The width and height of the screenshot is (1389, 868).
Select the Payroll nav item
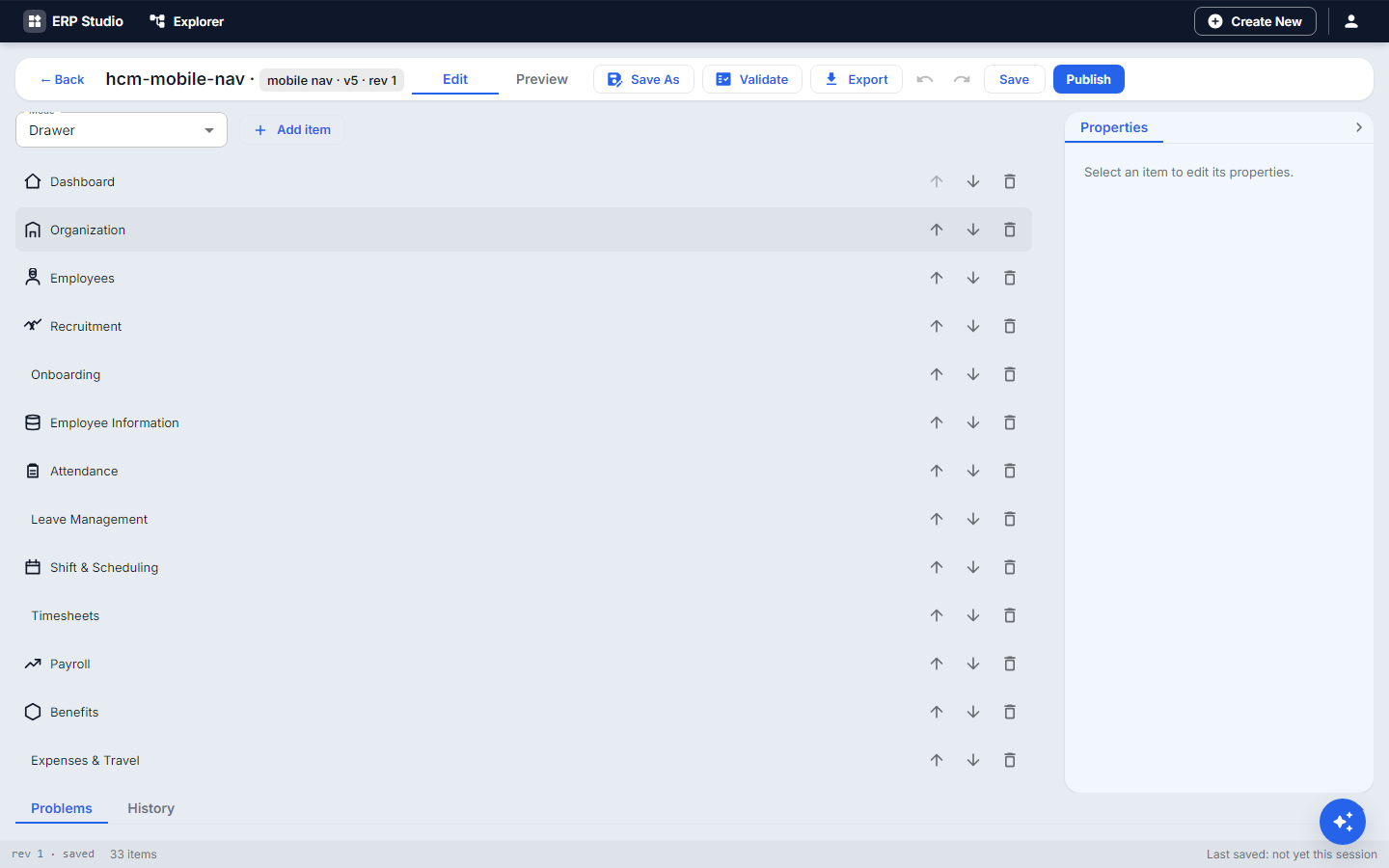click(x=524, y=664)
